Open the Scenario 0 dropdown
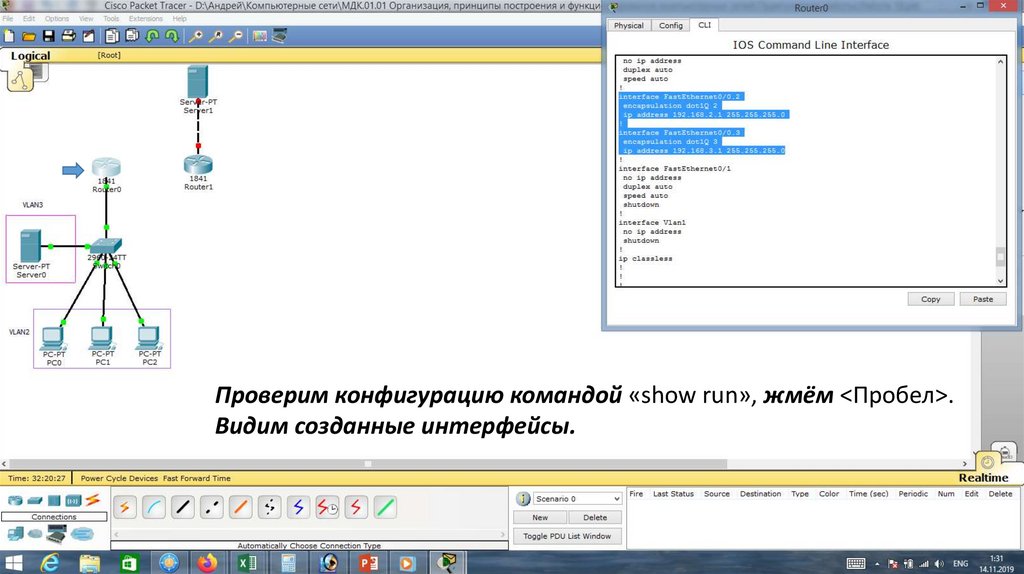Screen dimensions: 1024x574 (x=577, y=499)
